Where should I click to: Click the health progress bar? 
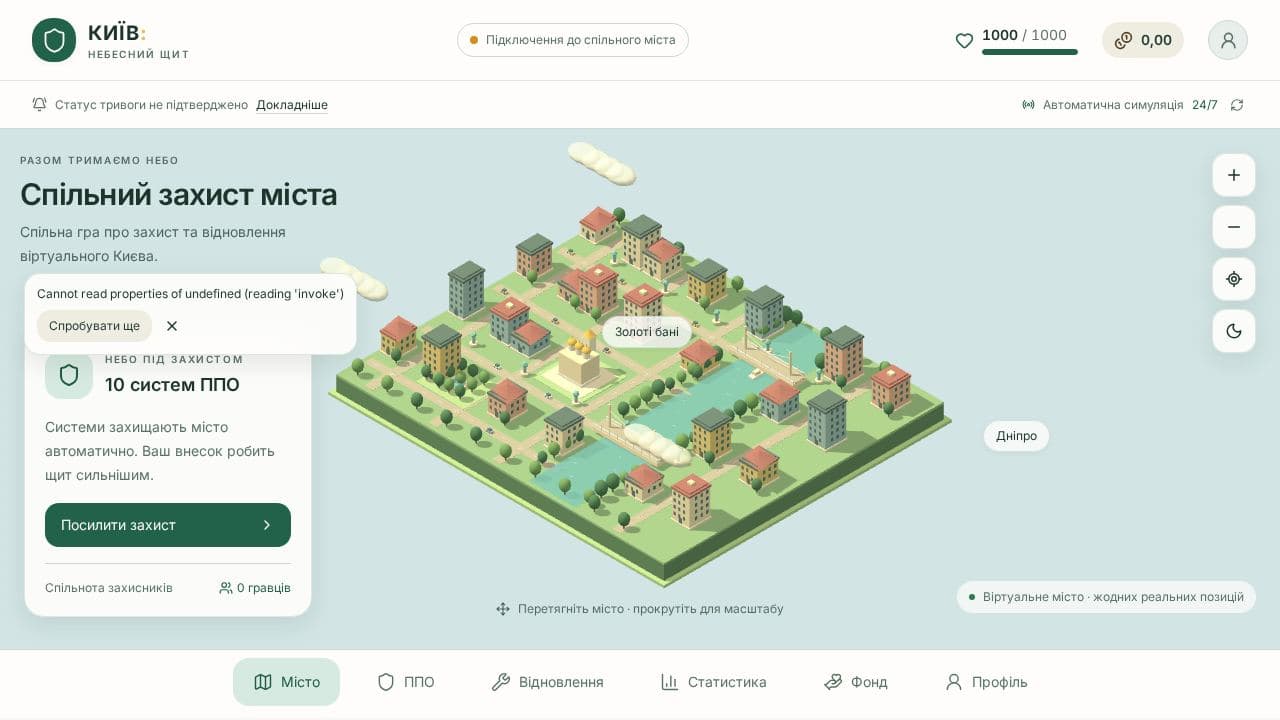click(x=1030, y=52)
